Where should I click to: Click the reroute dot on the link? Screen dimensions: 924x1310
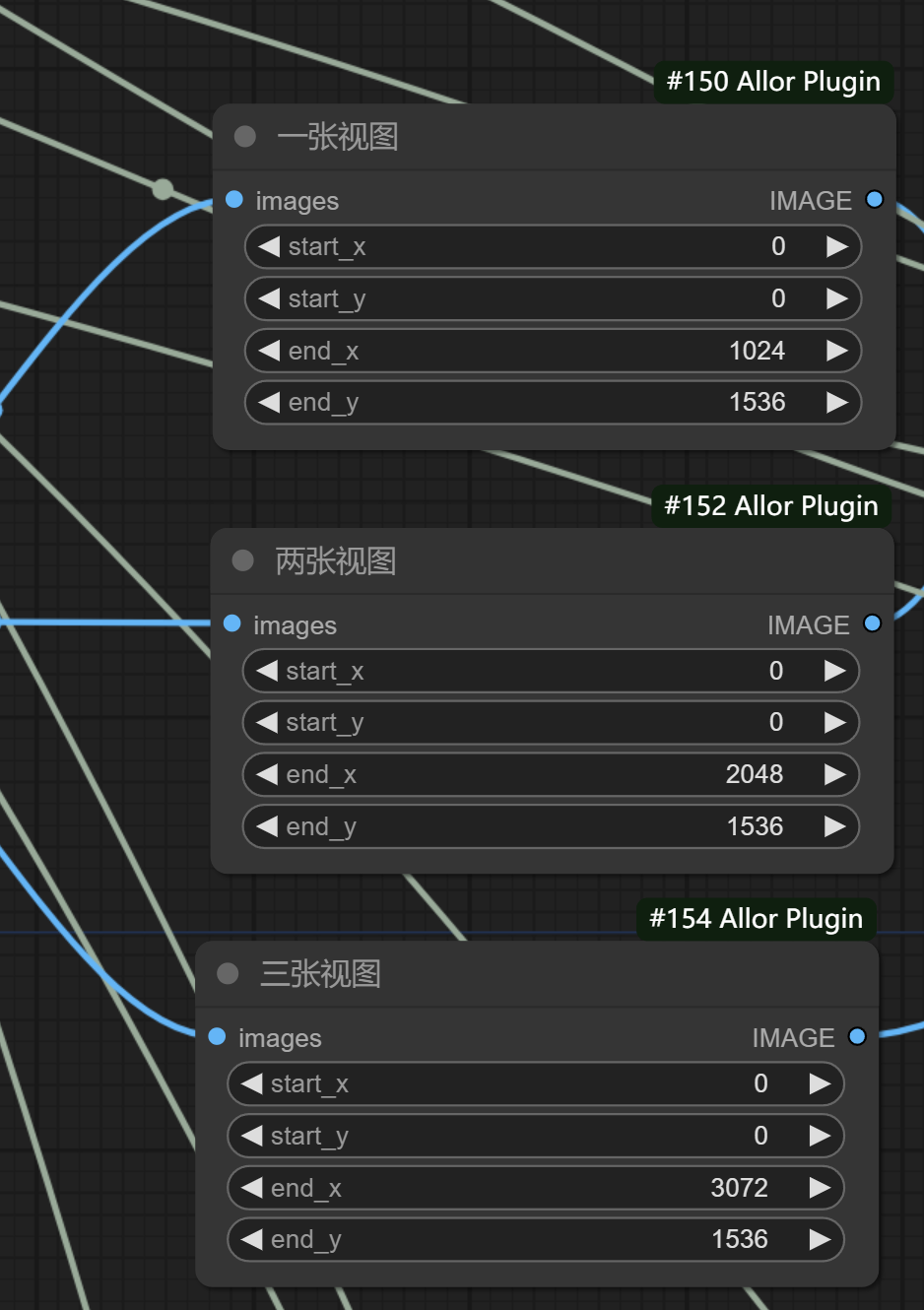click(163, 188)
